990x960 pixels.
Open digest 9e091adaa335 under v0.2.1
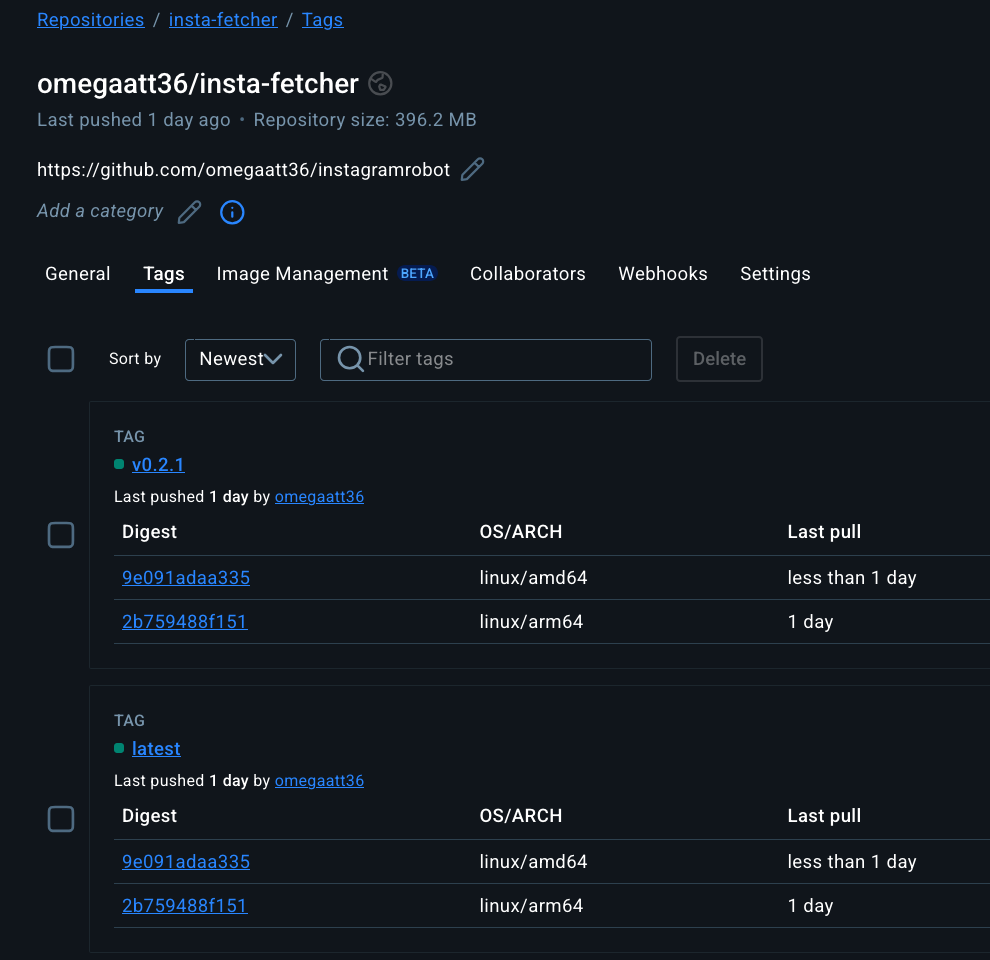[x=186, y=578]
